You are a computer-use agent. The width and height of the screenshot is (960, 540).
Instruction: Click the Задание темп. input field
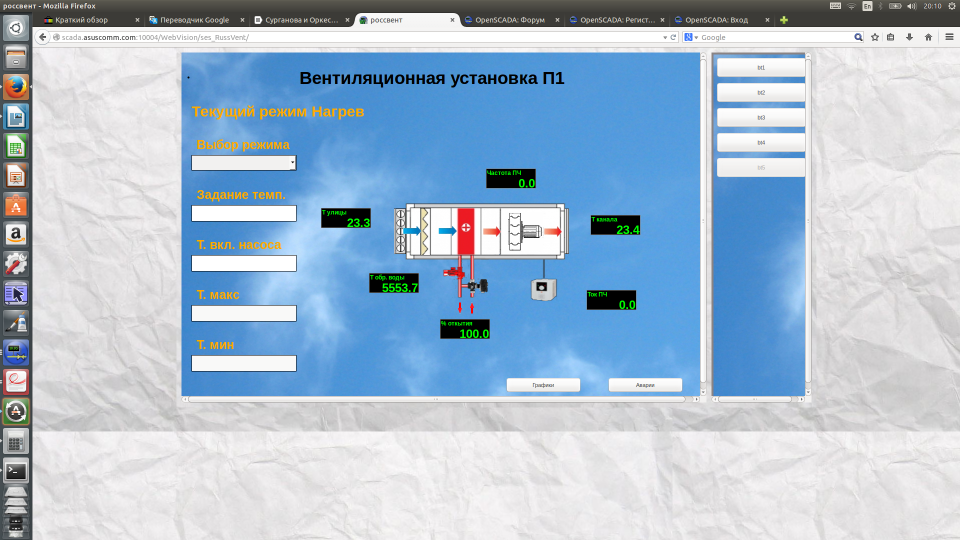click(244, 213)
